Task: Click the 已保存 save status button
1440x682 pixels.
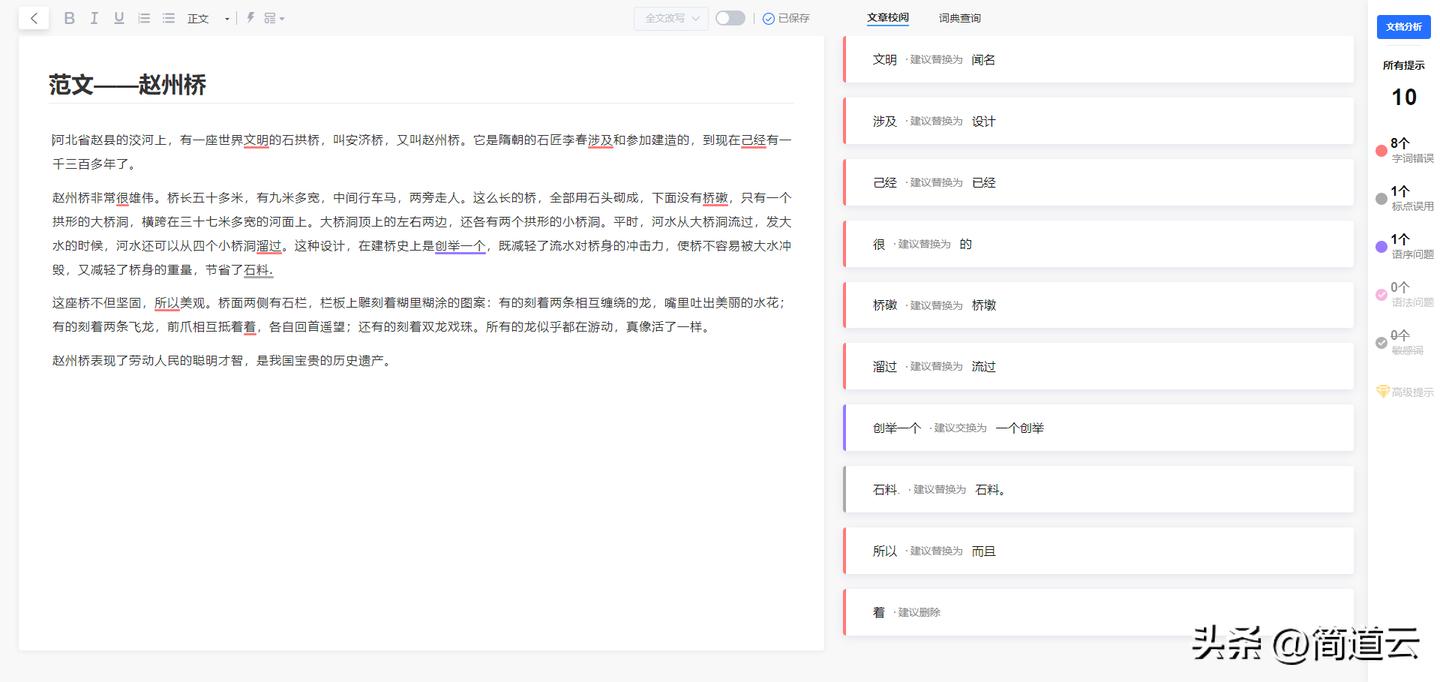Action: point(786,17)
